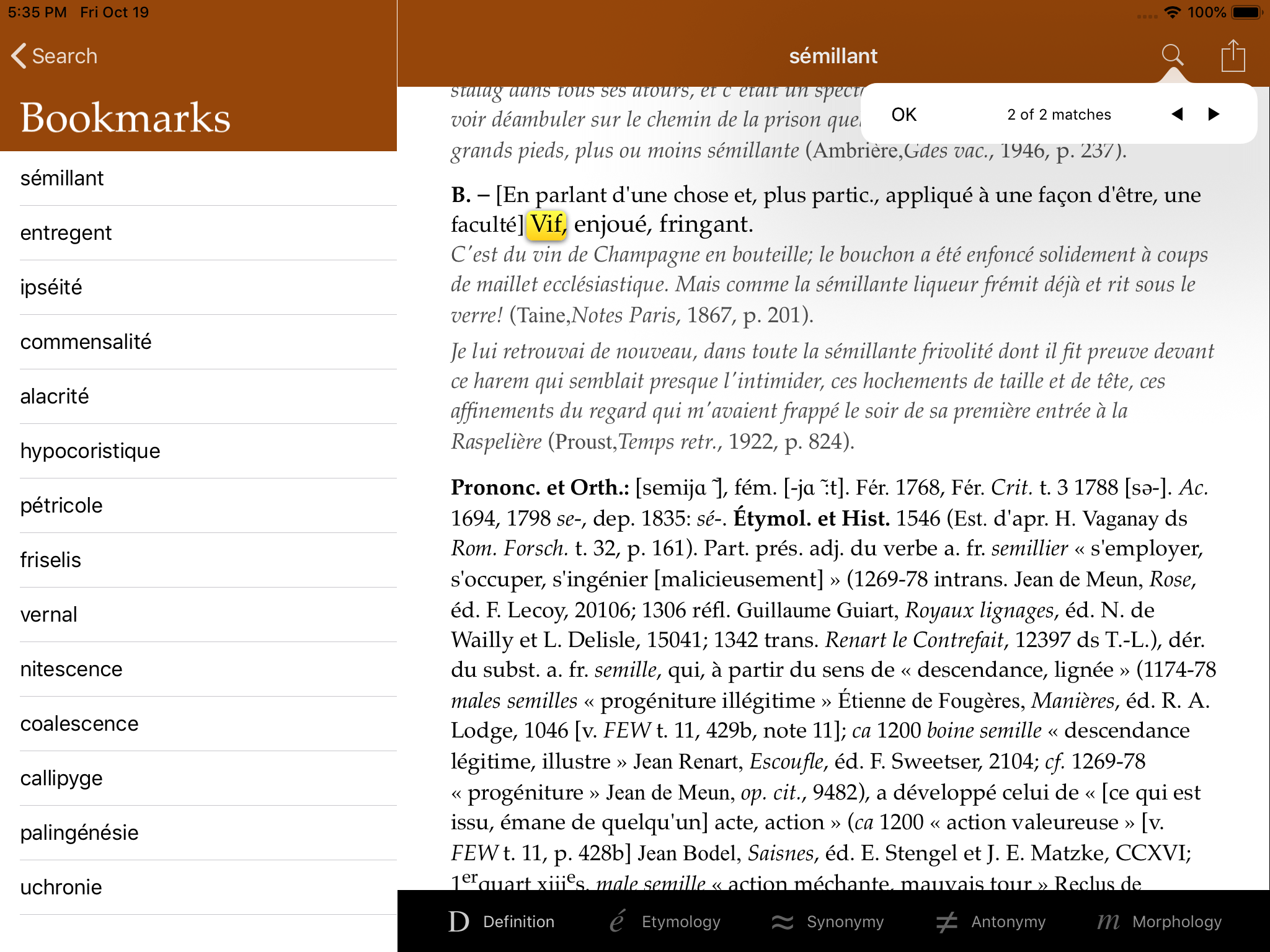Tap the Synonymy approx-equal icon

[782, 922]
